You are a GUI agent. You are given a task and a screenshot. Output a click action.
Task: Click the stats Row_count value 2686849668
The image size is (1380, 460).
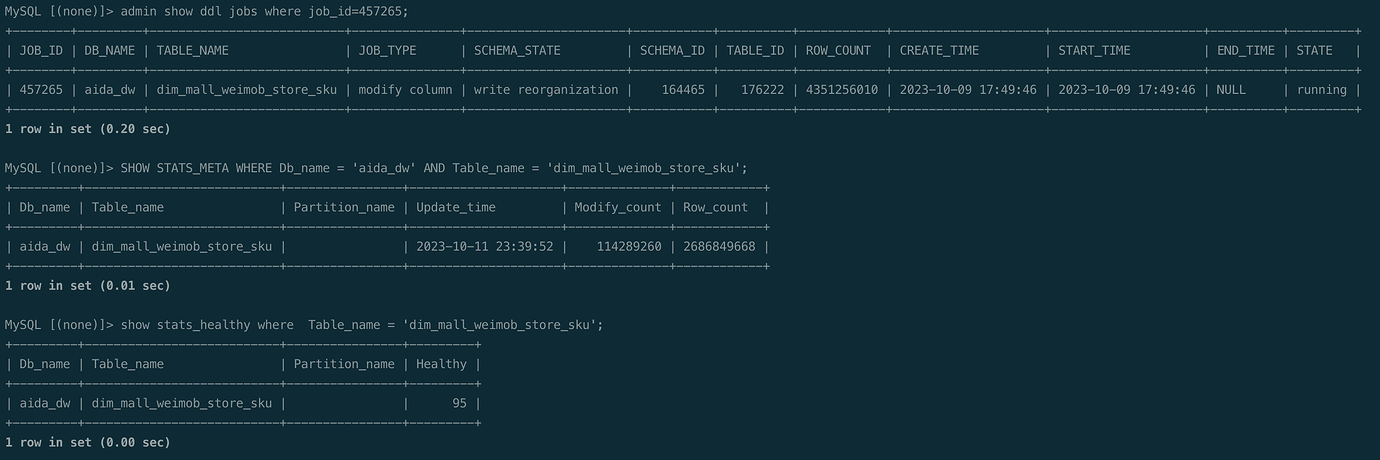(719, 247)
